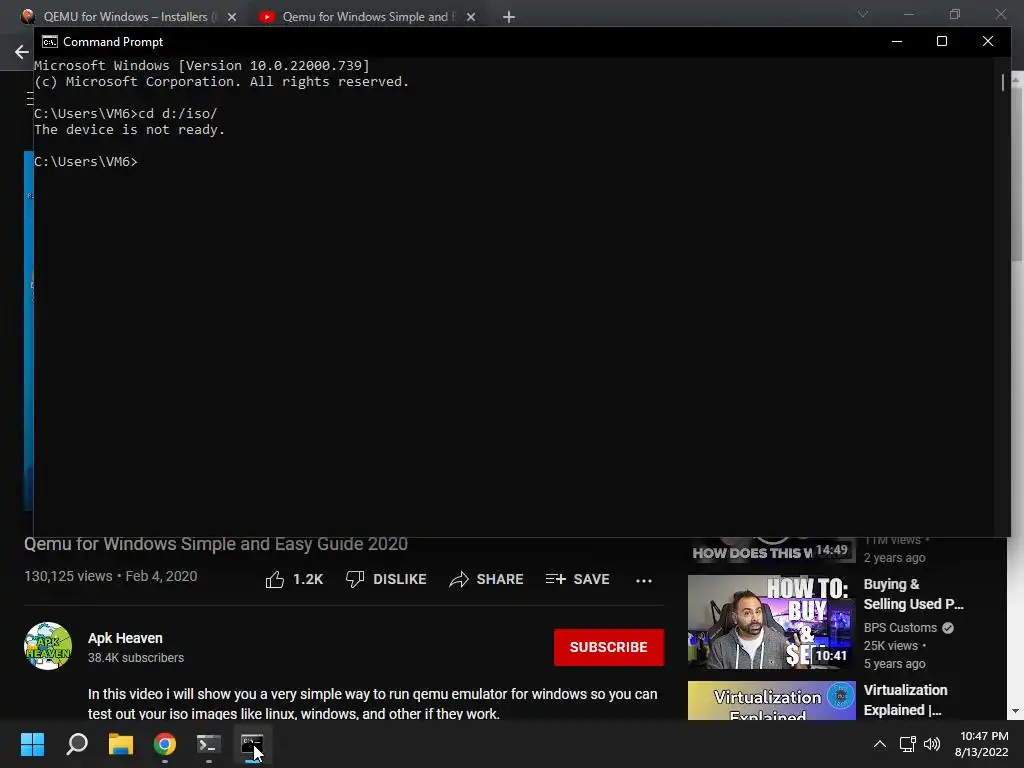
Task: Show hidden system tray icons
Action: (x=880, y=744)
